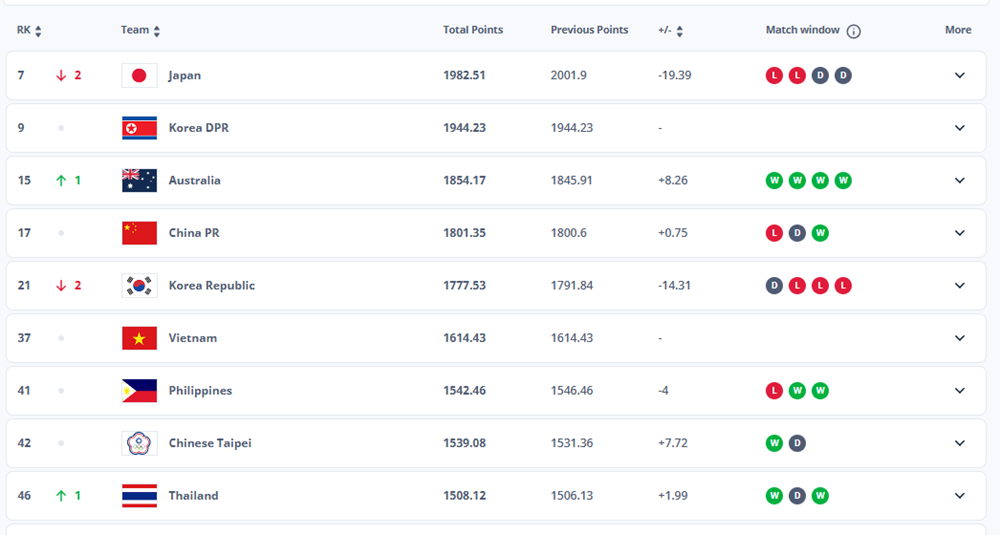
Task: Click the Chinese Taipei flag icon
Action: [139, 443]
